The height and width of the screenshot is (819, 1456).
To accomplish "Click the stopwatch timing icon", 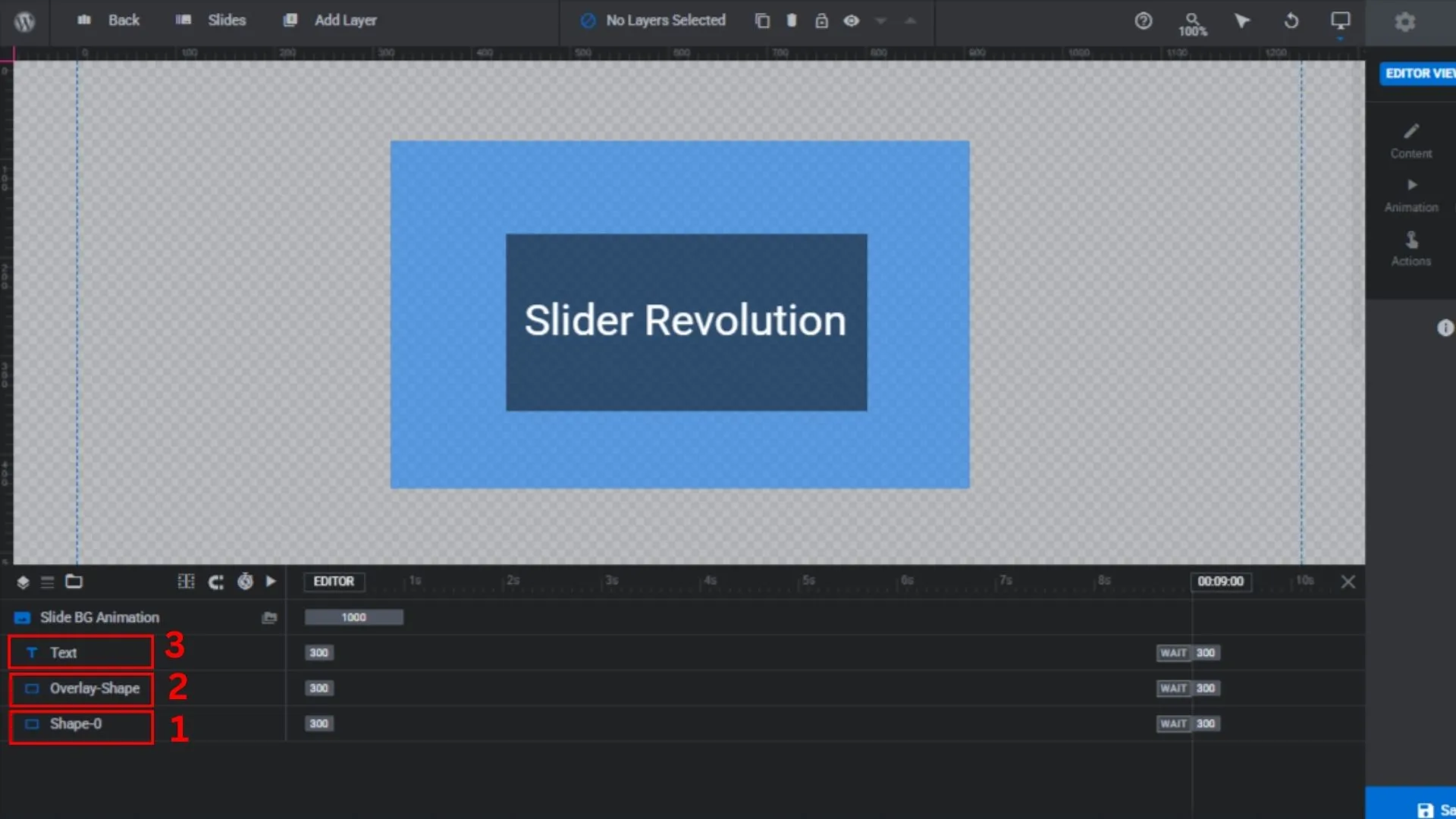I will click(x=245, y=581).
